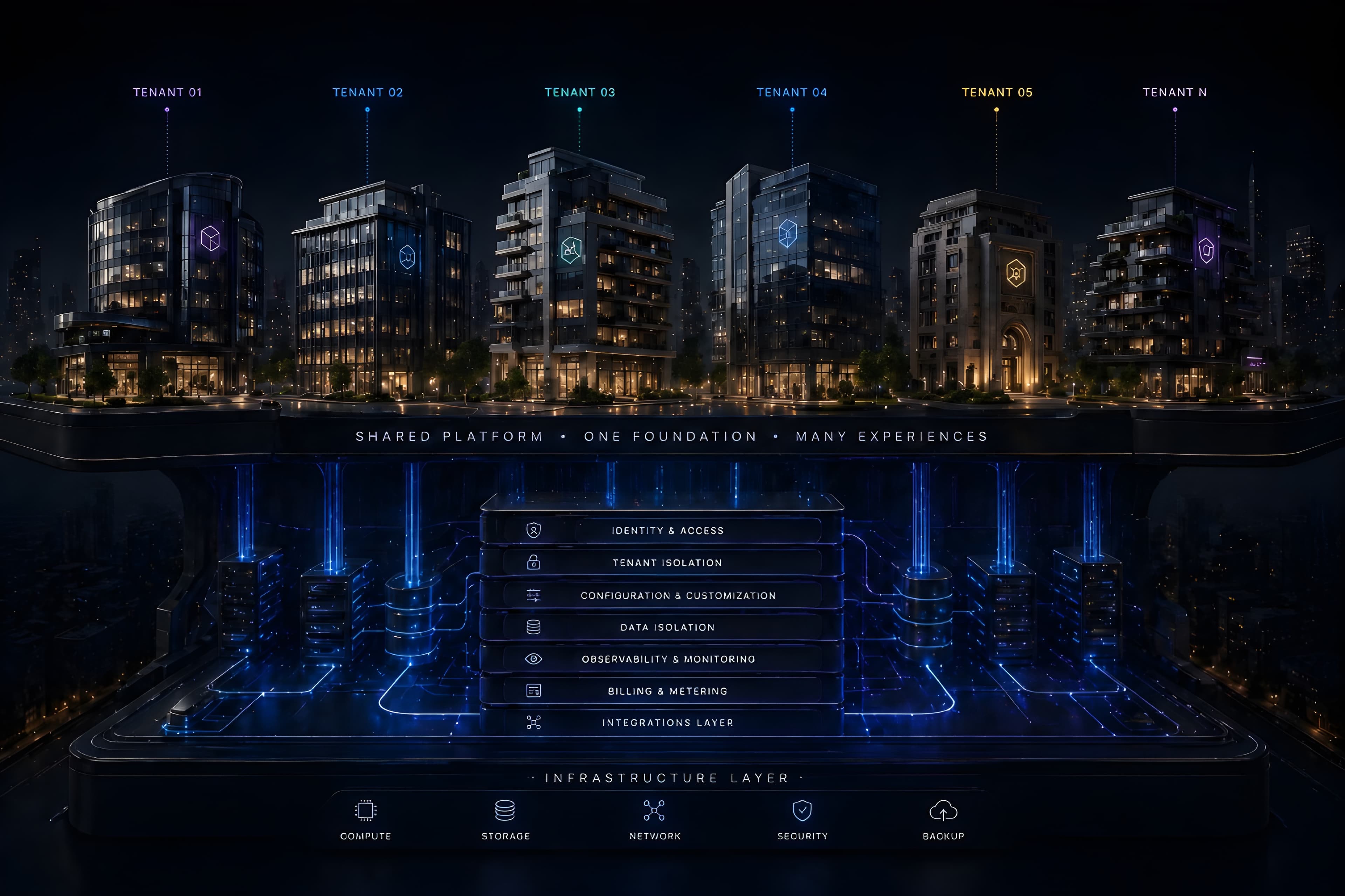Click the Compute chip icon

(x=366, y=810)
